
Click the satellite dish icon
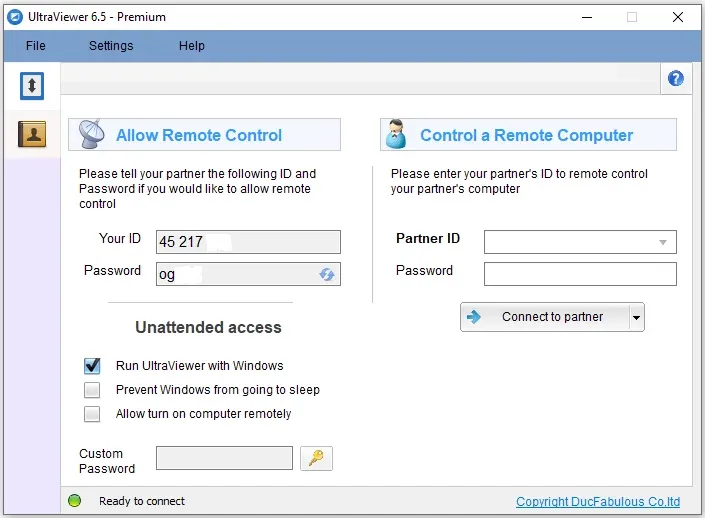92,134
